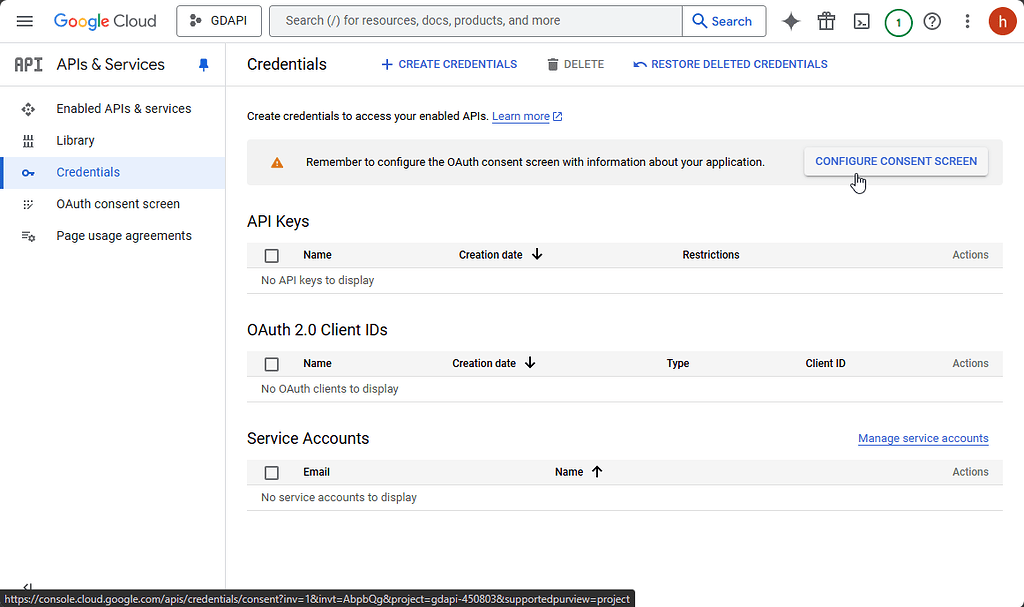Click the Credentials page heading

[x=287, y=65]
